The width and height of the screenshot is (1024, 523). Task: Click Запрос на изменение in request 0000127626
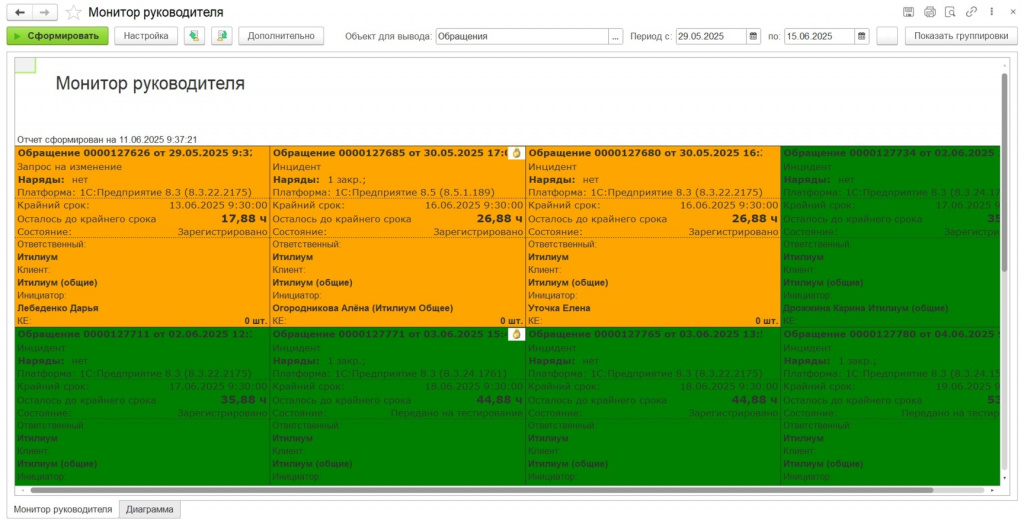tap(69, 166)
